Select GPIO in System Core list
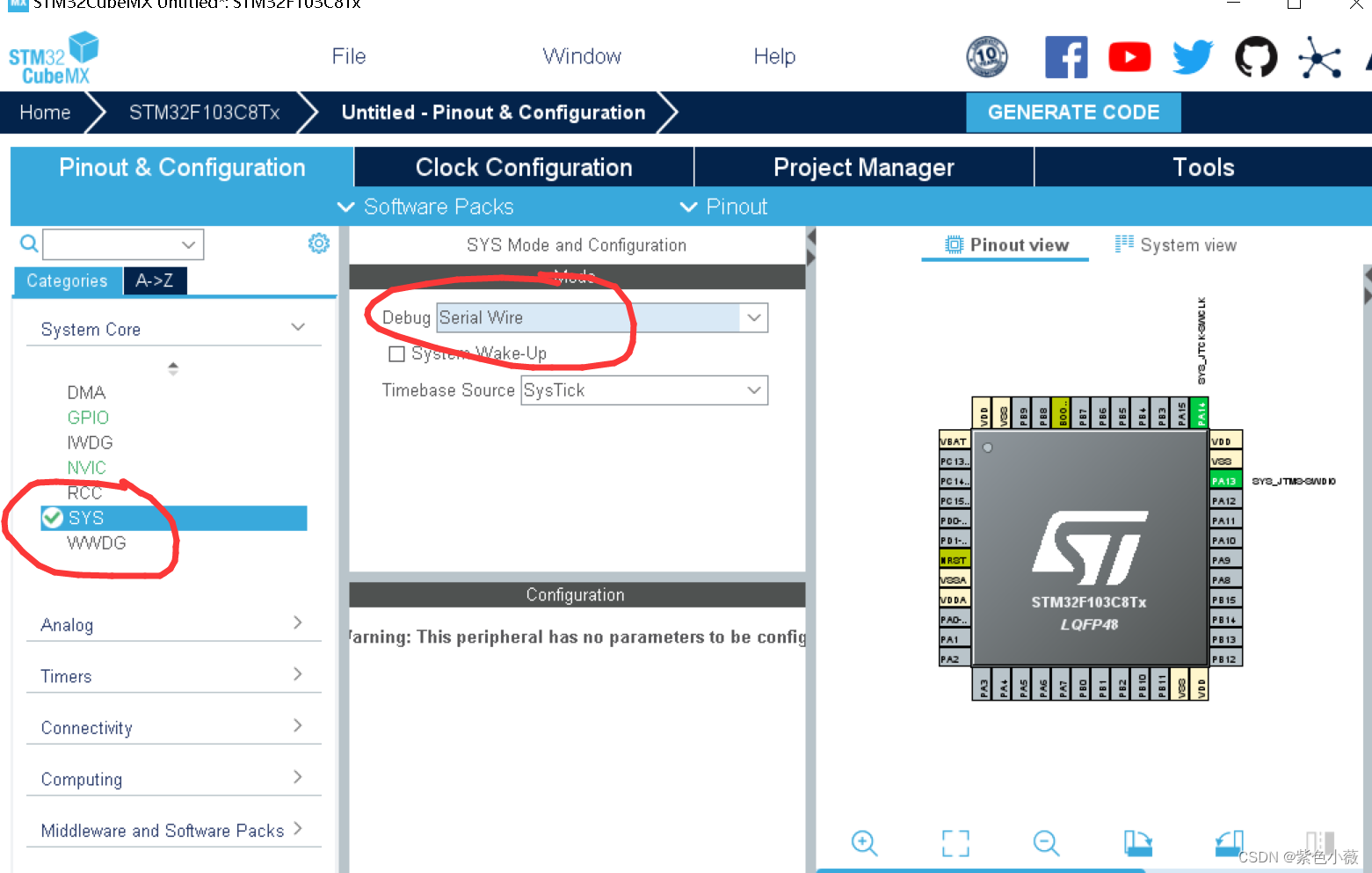Viewport: 1372px width, 873px height. (x=88, y=418)
